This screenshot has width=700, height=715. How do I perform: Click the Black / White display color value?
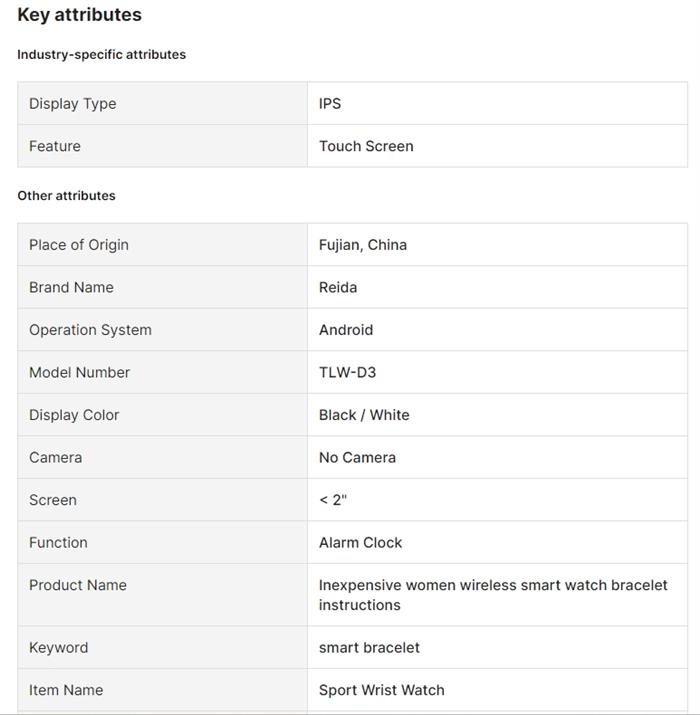[x=364, y=415]
